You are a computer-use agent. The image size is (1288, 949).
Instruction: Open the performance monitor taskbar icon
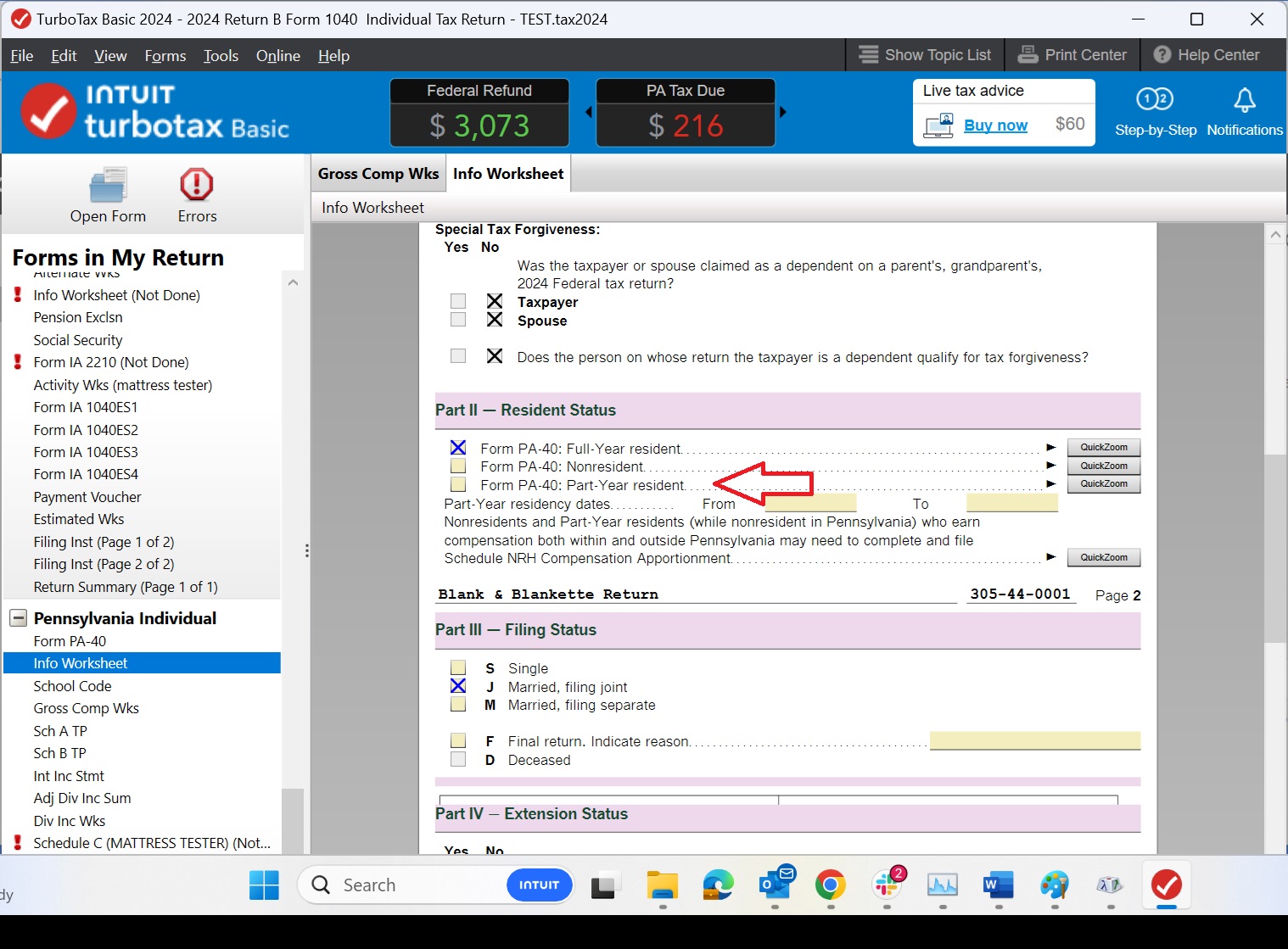pos(943,885)
